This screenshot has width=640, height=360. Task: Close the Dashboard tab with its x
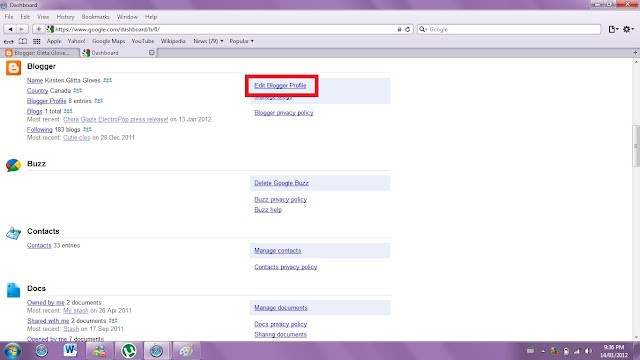[152, 53]
